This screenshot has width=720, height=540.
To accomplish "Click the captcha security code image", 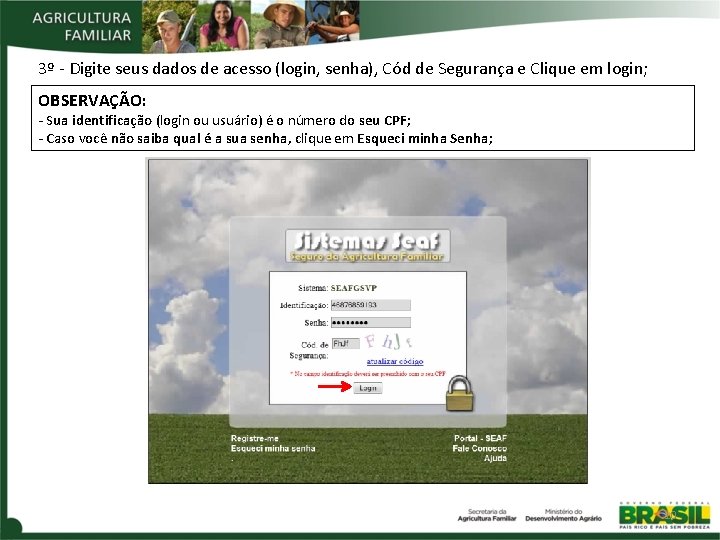I will (389, 342).
